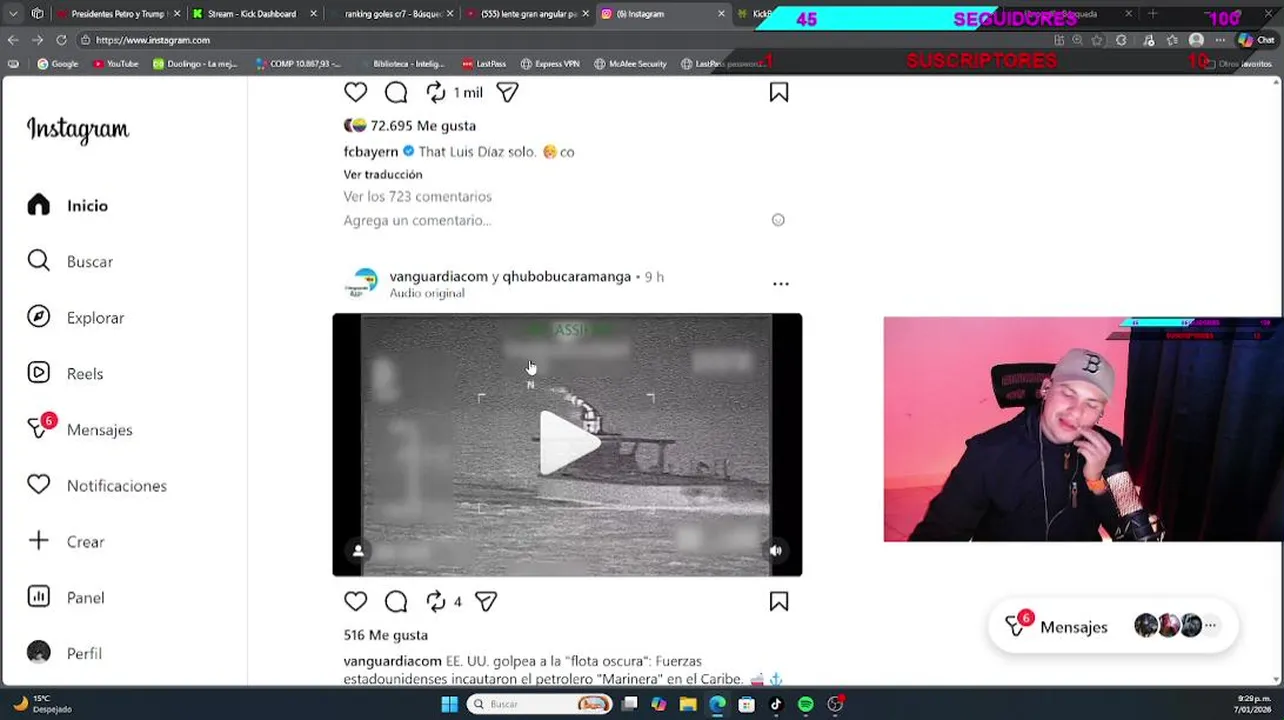The height and width of the screenshot is (720, 1284).
Task: Repost the vanguardiacom post showing 4
Action: [x=436, y=601]
